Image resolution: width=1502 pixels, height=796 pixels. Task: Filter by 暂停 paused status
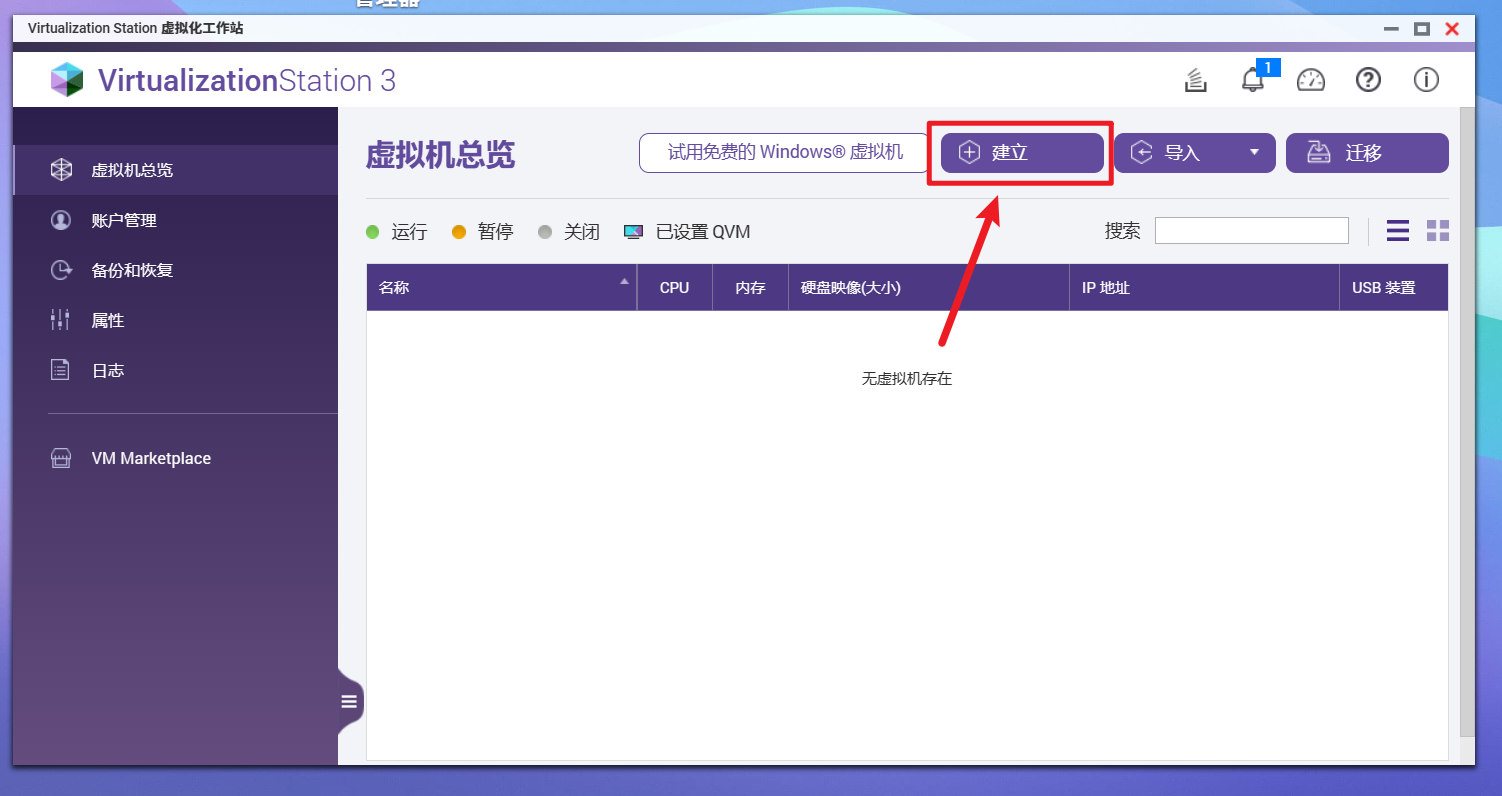(482, 232)
